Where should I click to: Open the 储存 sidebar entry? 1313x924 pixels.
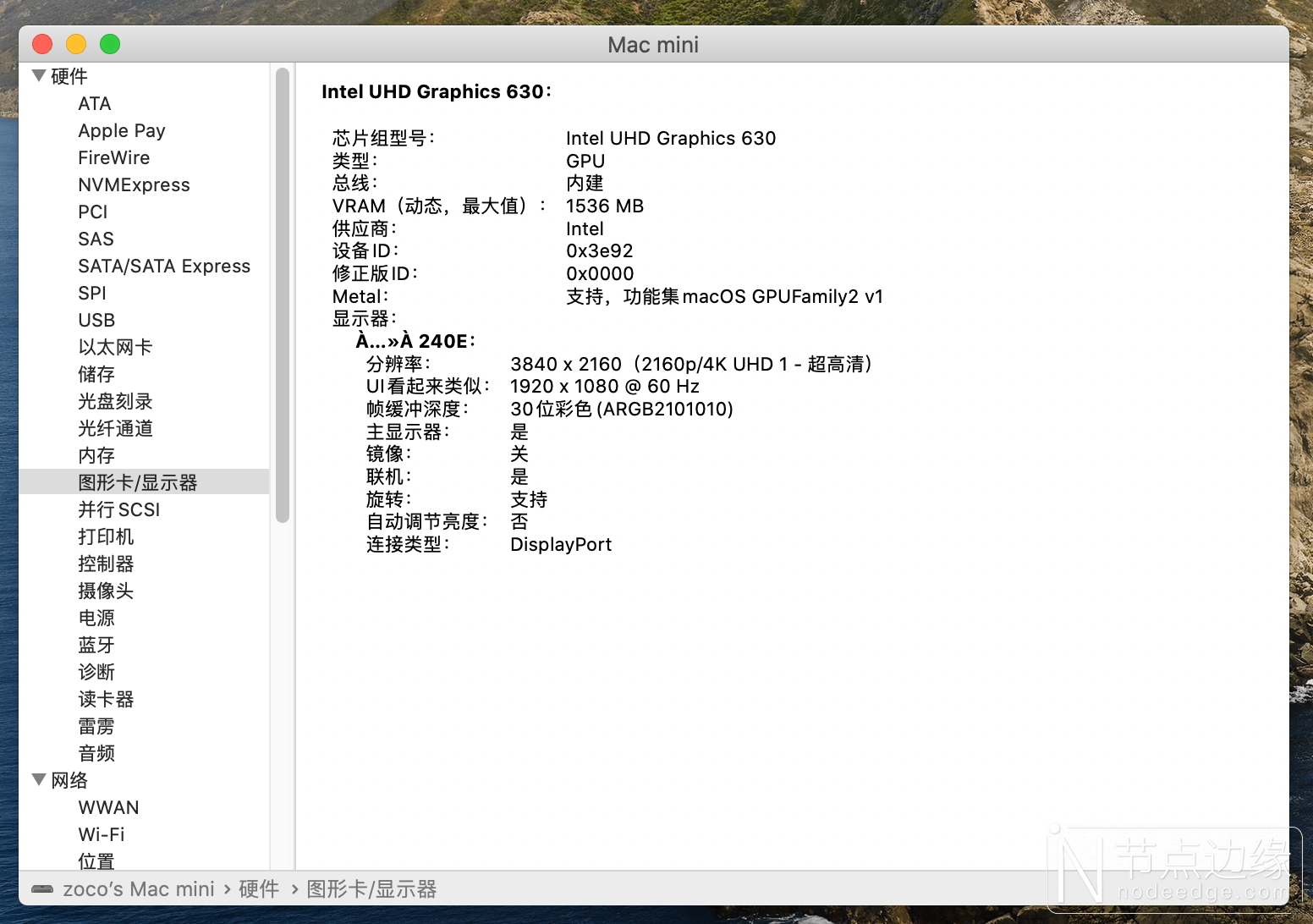(96, 374)
